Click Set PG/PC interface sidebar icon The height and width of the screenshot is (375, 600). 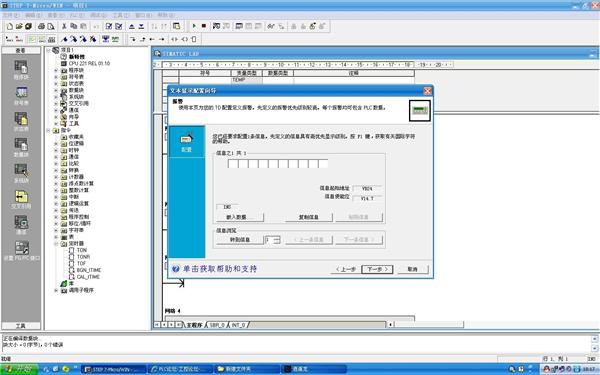(21, 251)
